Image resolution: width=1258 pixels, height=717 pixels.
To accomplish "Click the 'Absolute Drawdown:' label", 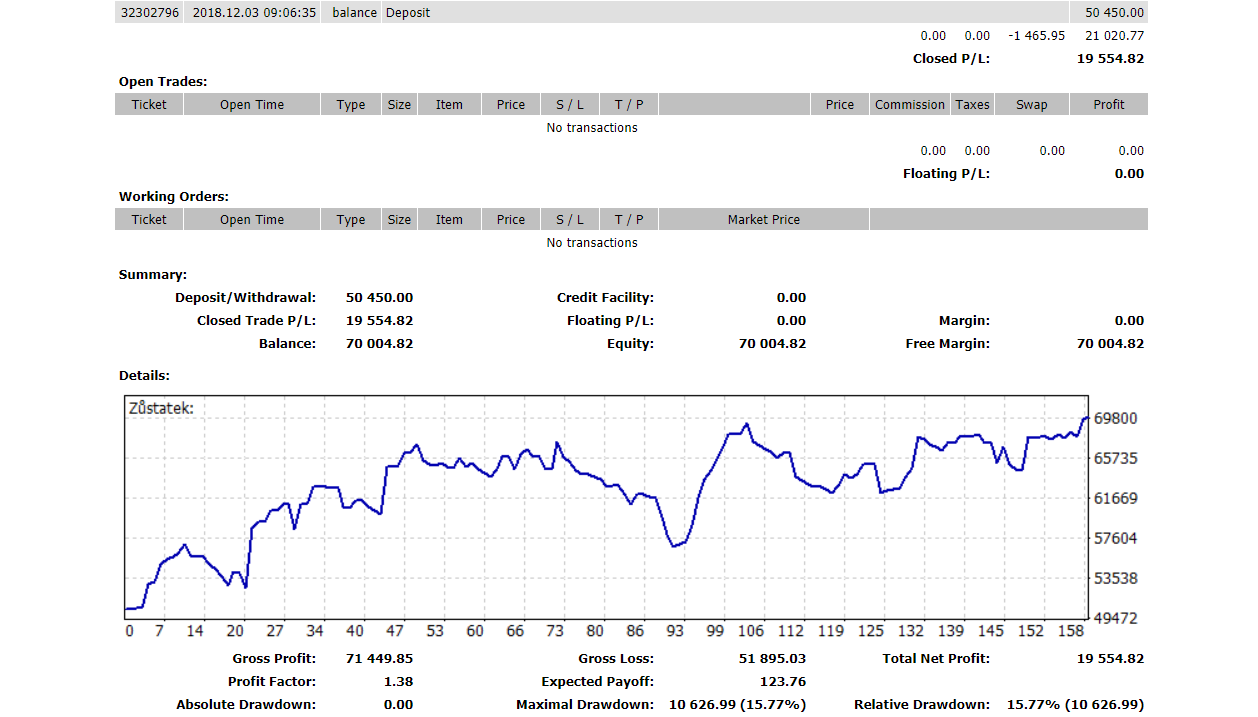I will 246,704.
